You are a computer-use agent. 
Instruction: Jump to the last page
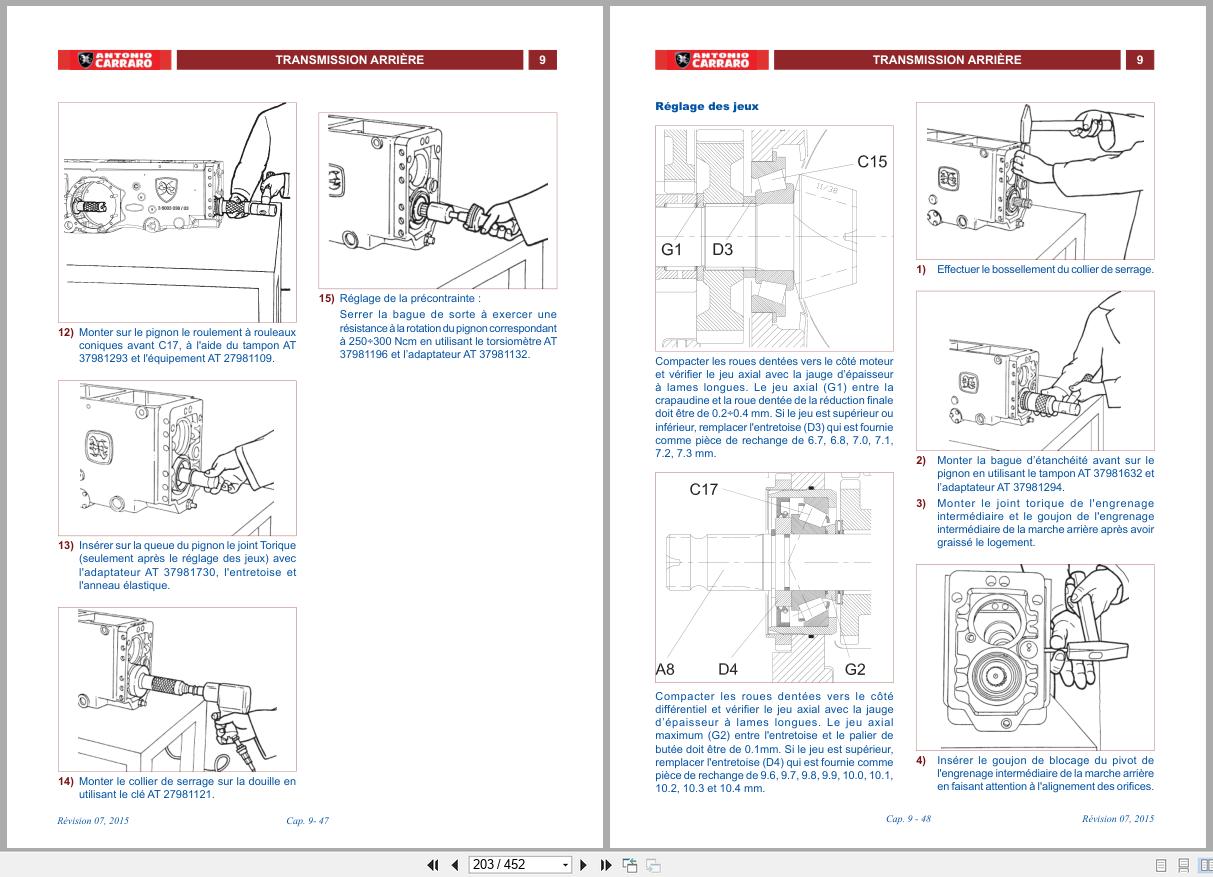pyautogui.click(x=606, y=865)
